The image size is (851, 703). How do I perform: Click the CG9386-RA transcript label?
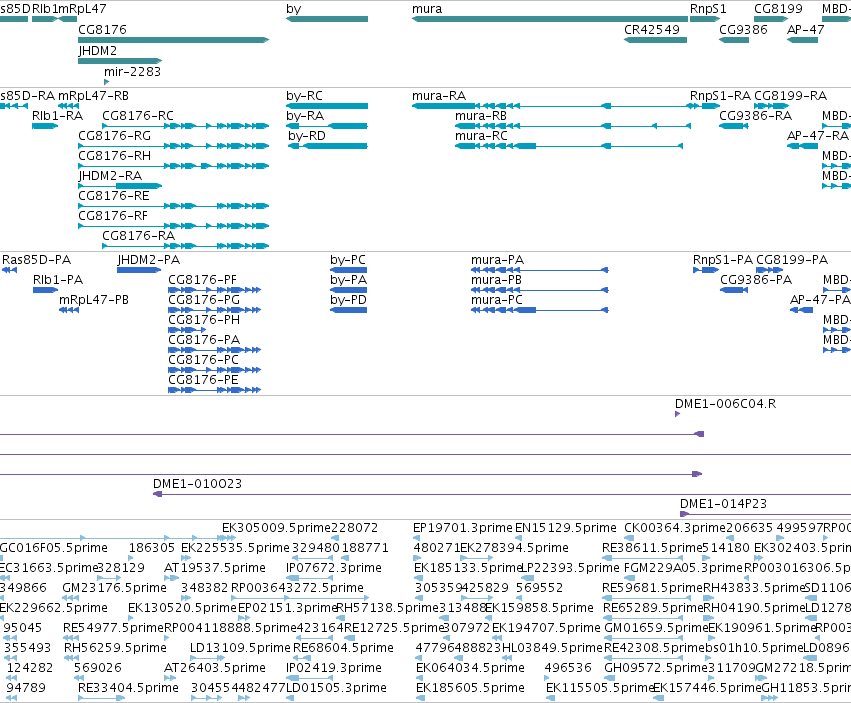(755, 116)
